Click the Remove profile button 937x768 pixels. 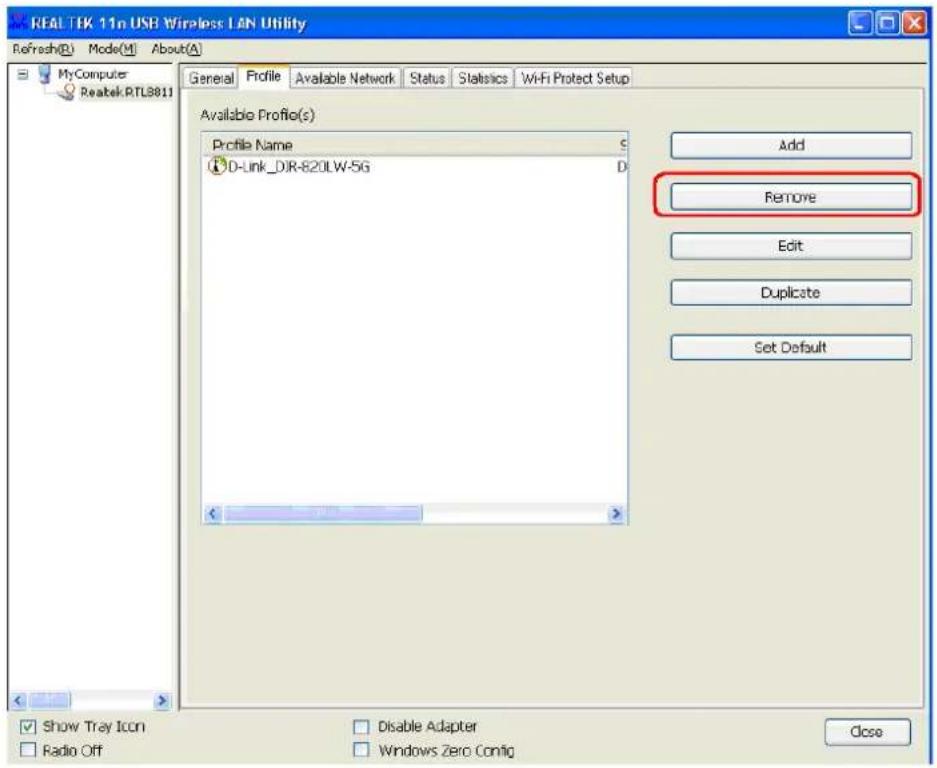tap(791, 197)
